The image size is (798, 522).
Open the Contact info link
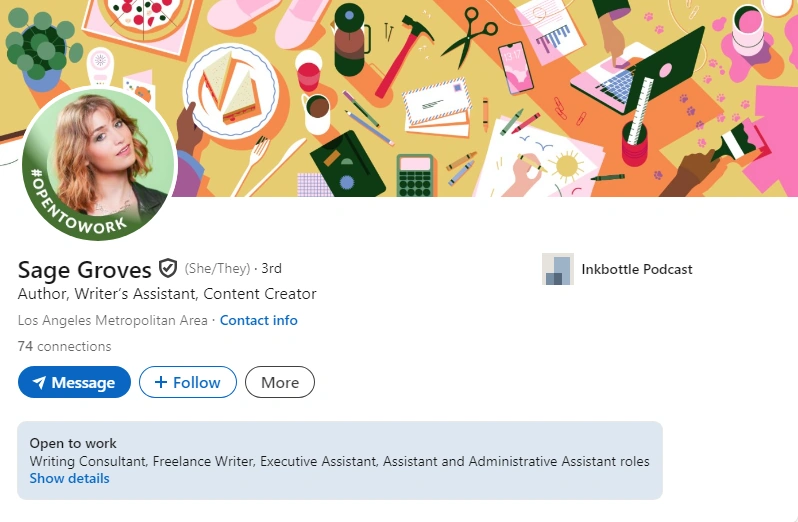(259, 321)
